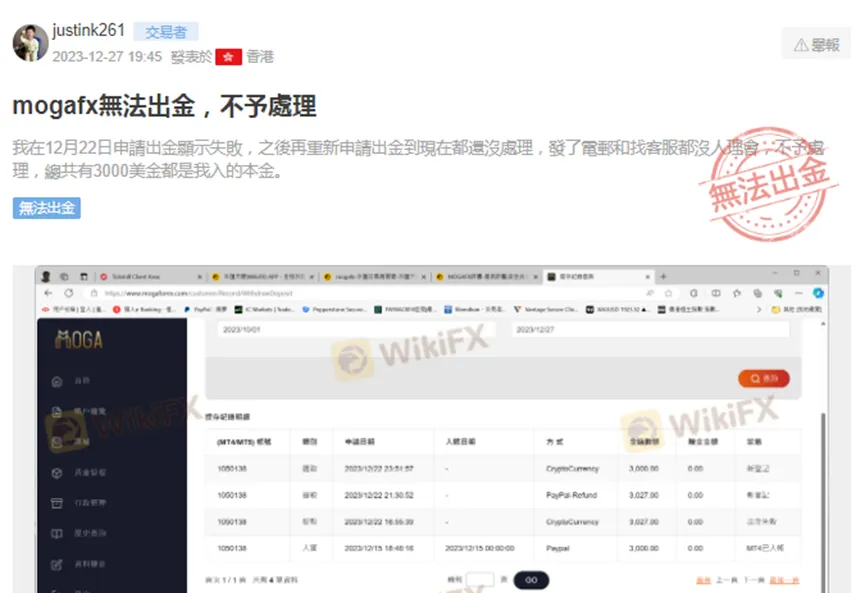Click the justink261 user avatar
This screenshot has width=865, height=593.
(30, 42)
